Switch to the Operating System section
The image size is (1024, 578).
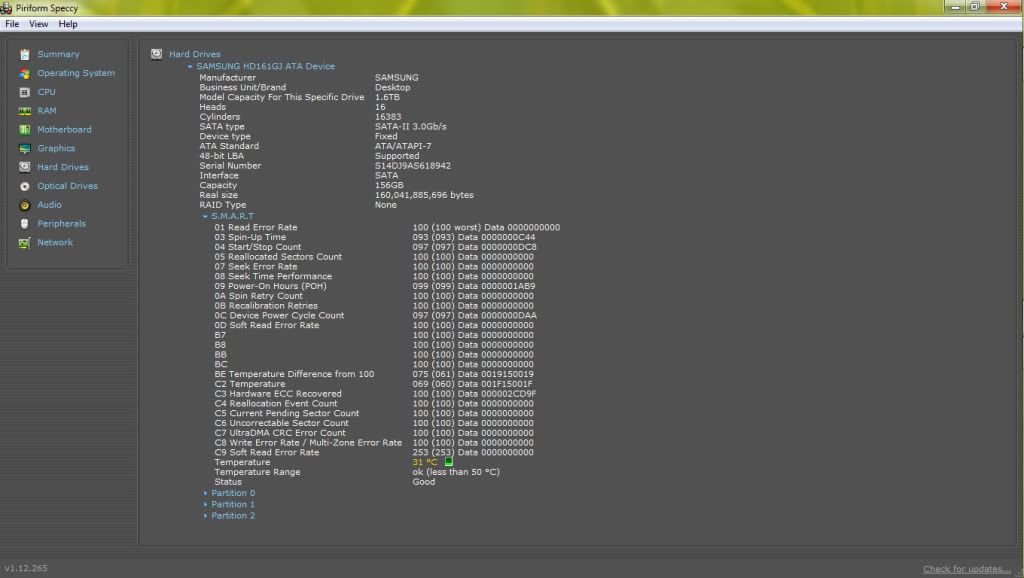(76, 73)
